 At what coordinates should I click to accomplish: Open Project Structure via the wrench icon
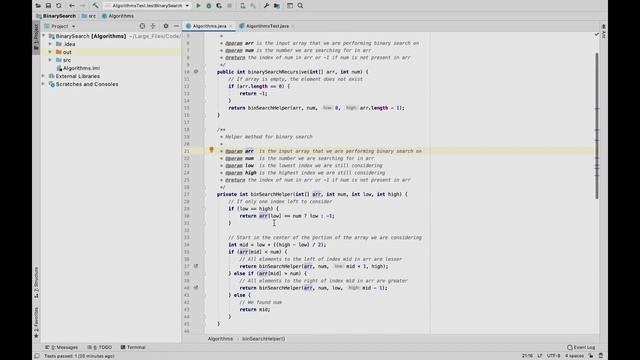[x=266, y=6]
